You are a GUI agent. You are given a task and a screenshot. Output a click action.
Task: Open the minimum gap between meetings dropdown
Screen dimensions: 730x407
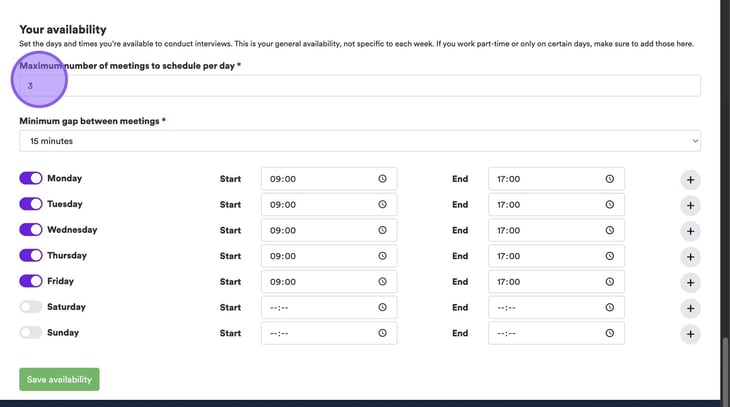(360, 141)
